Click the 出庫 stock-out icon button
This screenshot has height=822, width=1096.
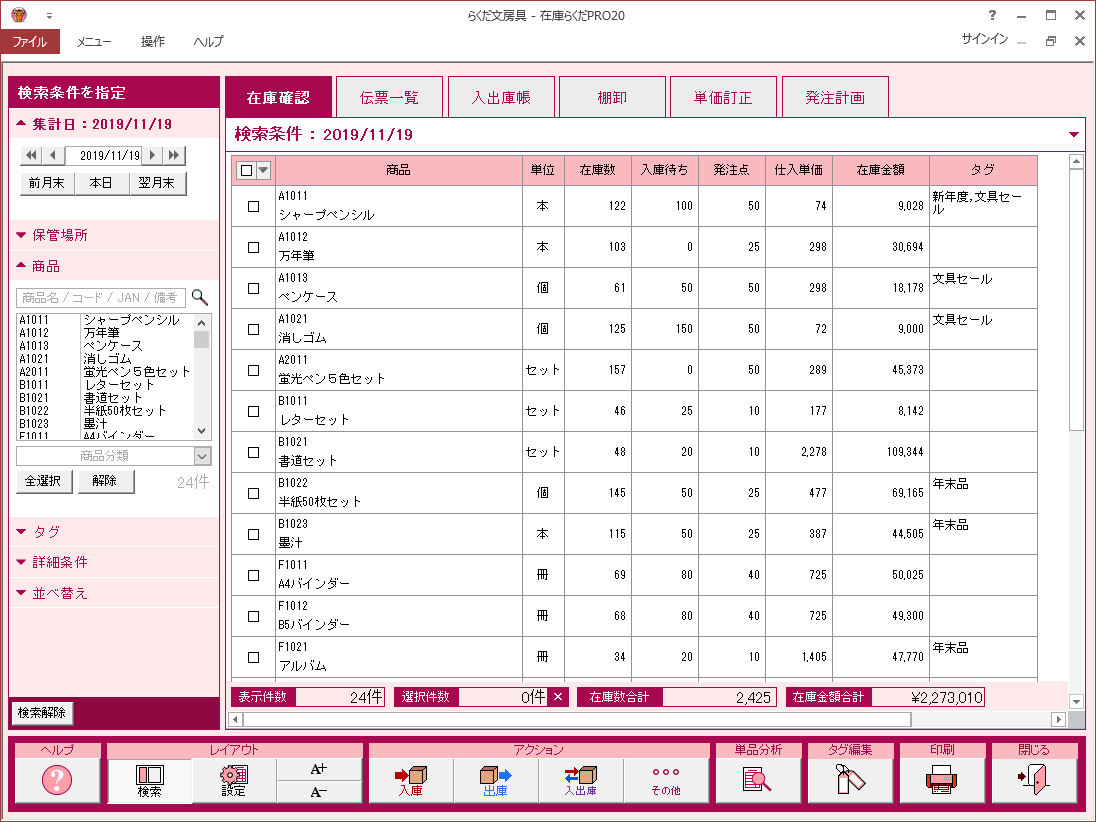coord(496,780)
